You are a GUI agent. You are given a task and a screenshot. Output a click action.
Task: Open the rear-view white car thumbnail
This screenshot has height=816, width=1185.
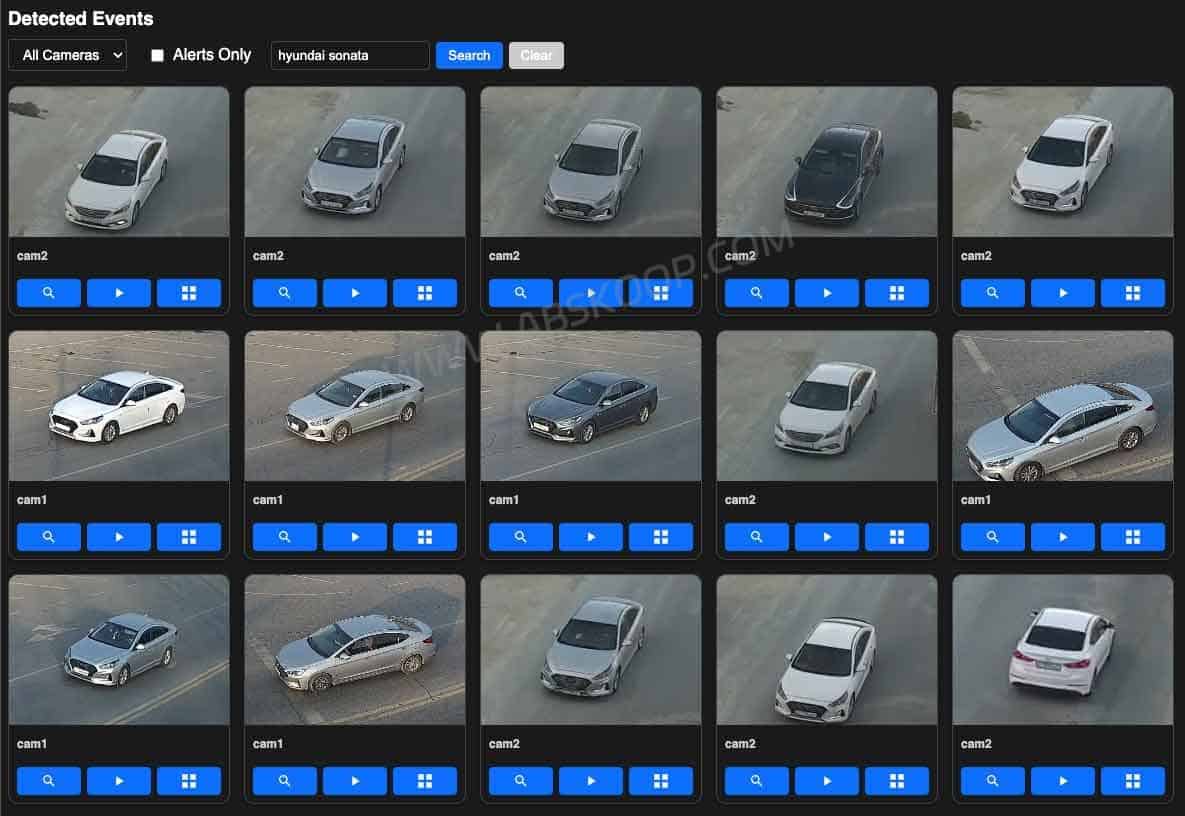tap(1063, 650)
